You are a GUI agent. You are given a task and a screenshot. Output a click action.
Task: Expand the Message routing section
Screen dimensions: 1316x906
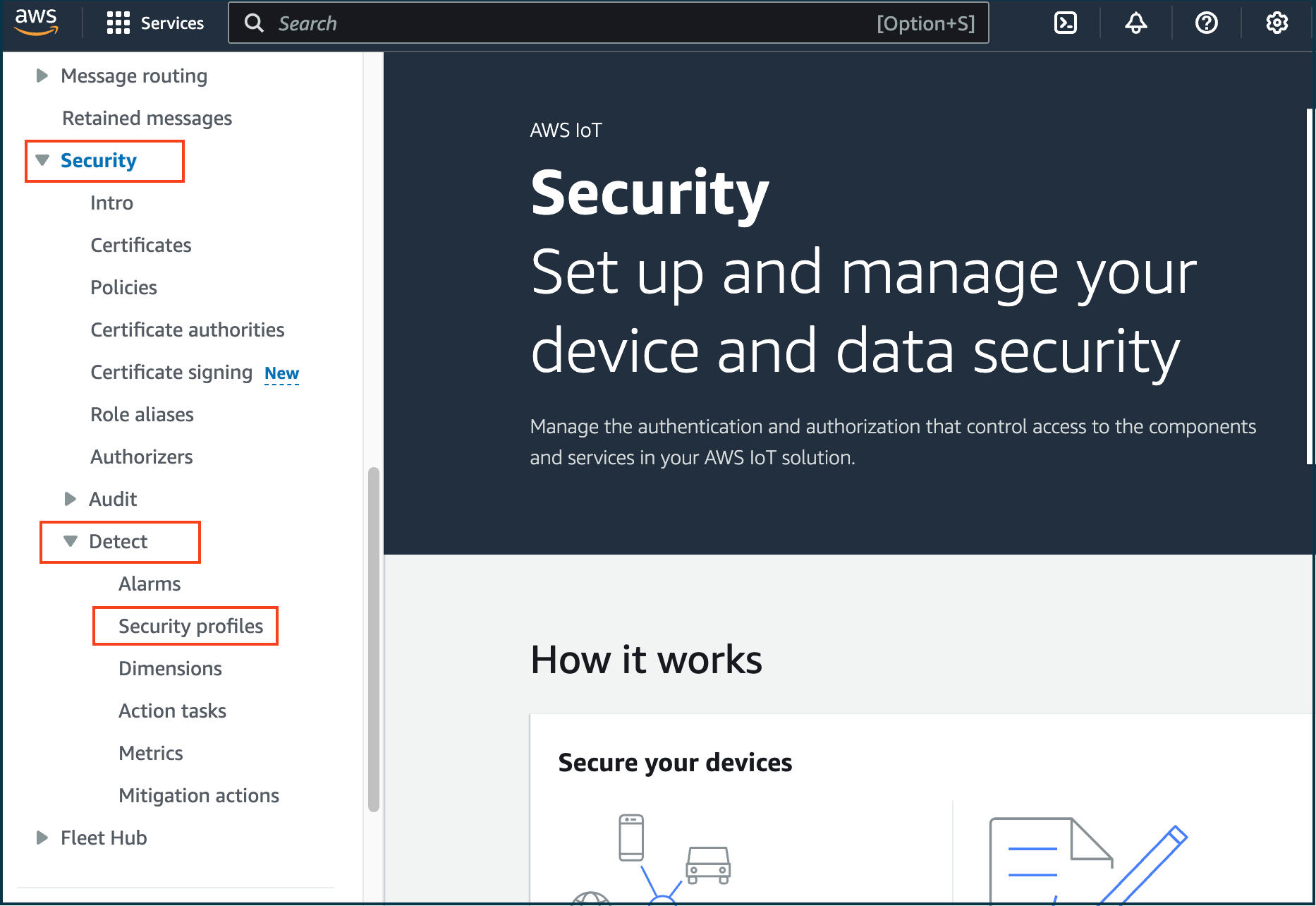[x=42, y=75]
